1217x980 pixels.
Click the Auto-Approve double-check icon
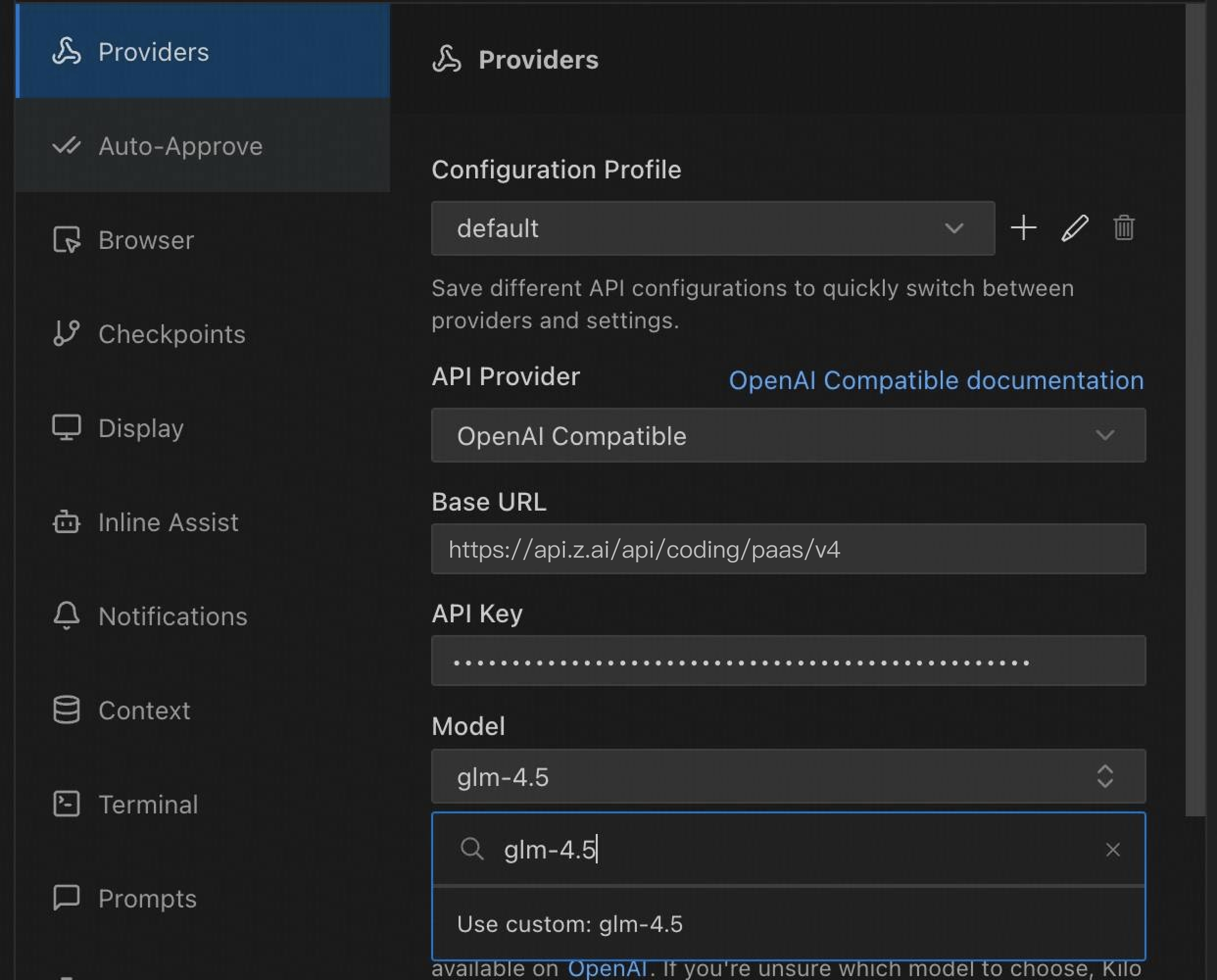click(67, 146)
